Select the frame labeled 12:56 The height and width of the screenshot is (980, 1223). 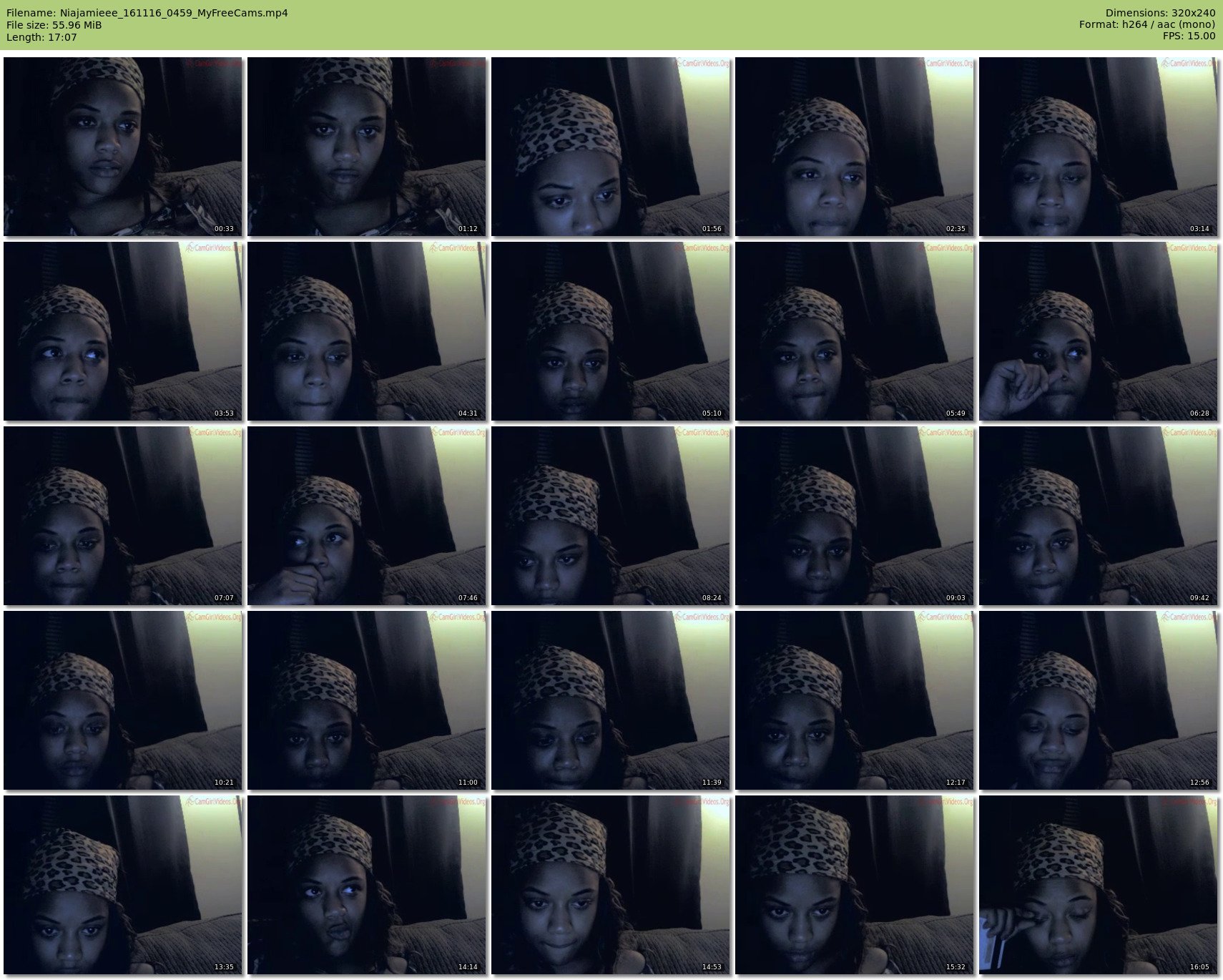(x=1098, y=700)
